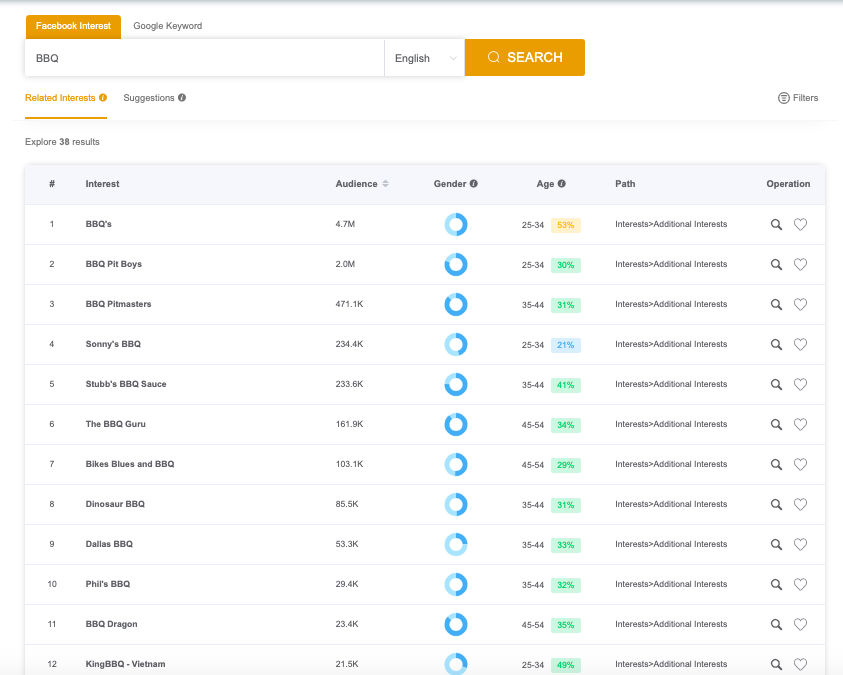Favorite Phil's BBQ with heart icon
Viewport: 843px width, 675px height.
click(801, 585)
